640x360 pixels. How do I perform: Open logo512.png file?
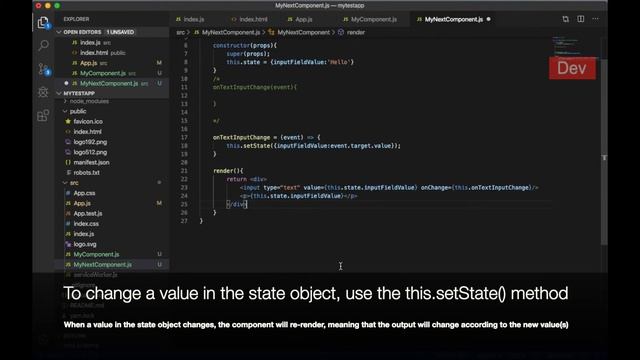(x=90, y=152)
